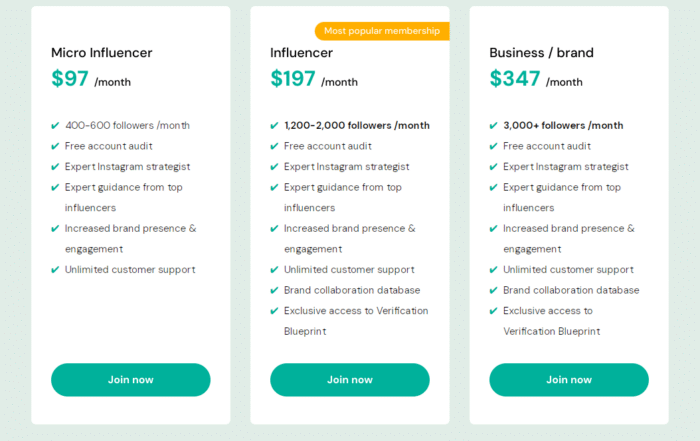The height and width of the screenshot is (441, 700).
Task: Click checkmark by Business plan's Exclusive access item
Action: 493,311
